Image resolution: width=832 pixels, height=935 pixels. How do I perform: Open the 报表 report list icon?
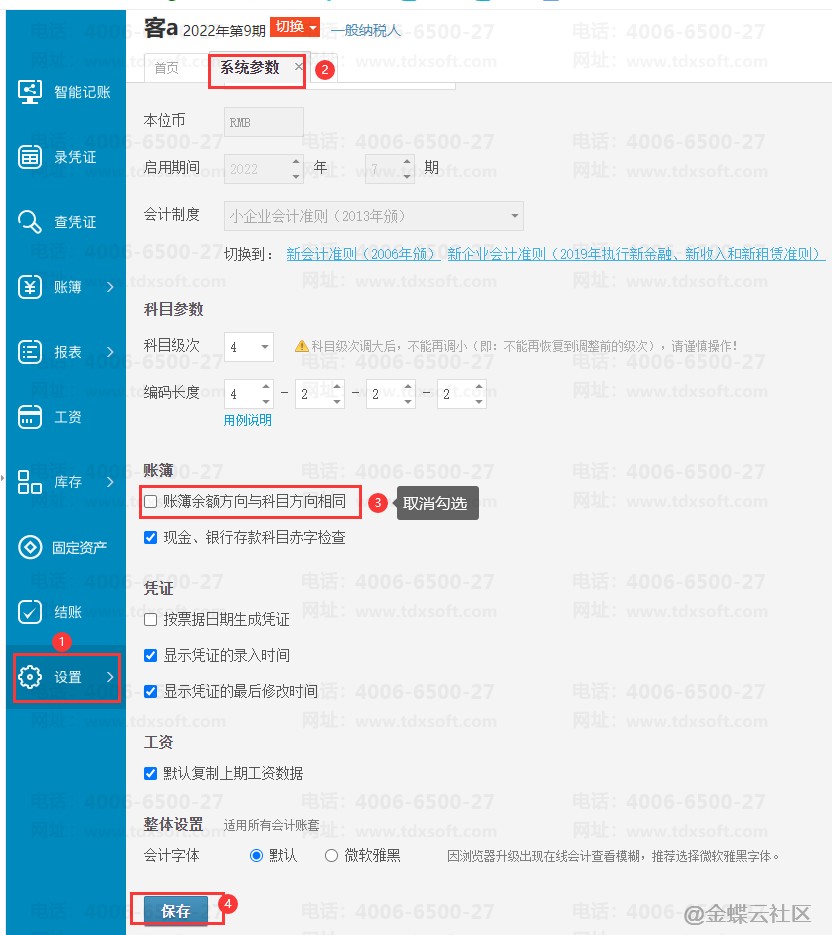point(31,352)
